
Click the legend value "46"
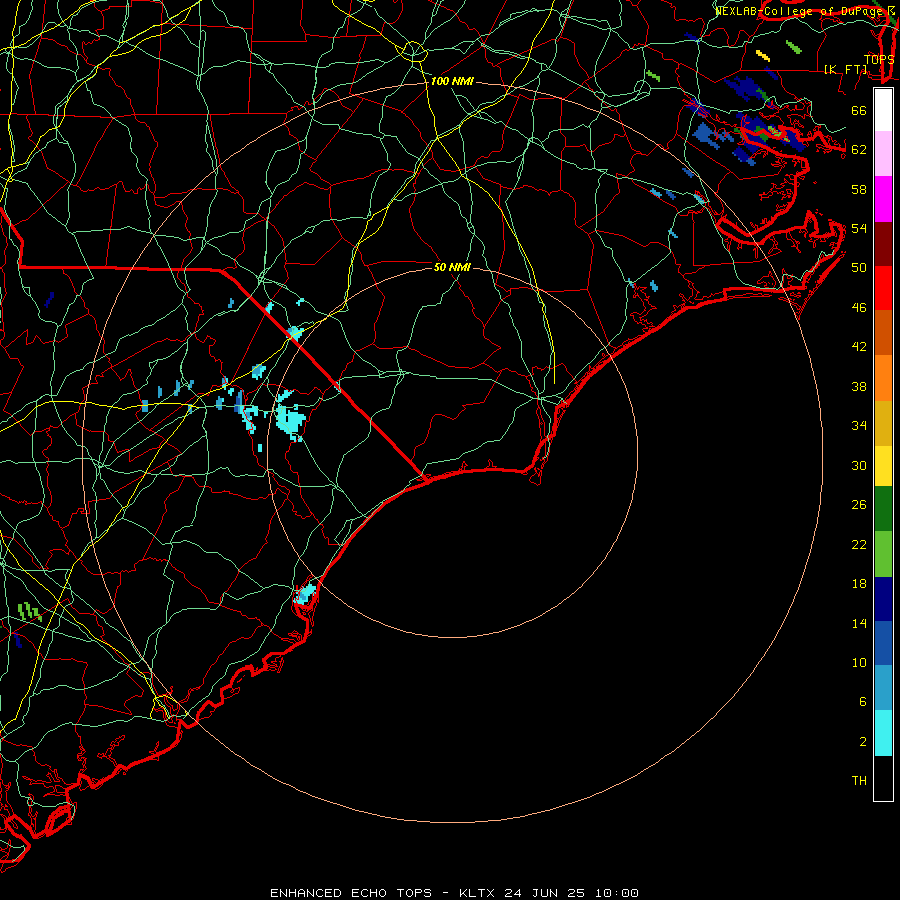pos(859,308)
